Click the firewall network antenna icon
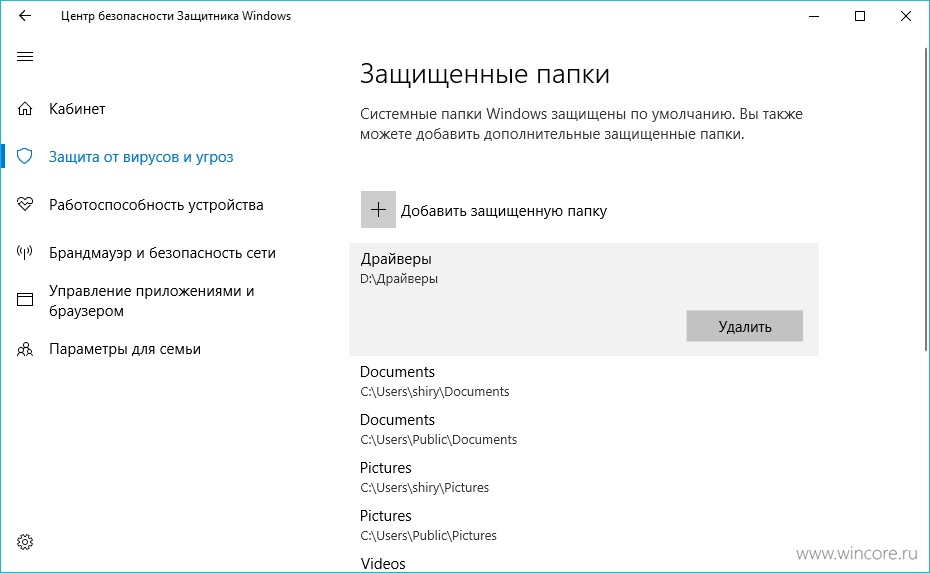 (x=25, y=253)
